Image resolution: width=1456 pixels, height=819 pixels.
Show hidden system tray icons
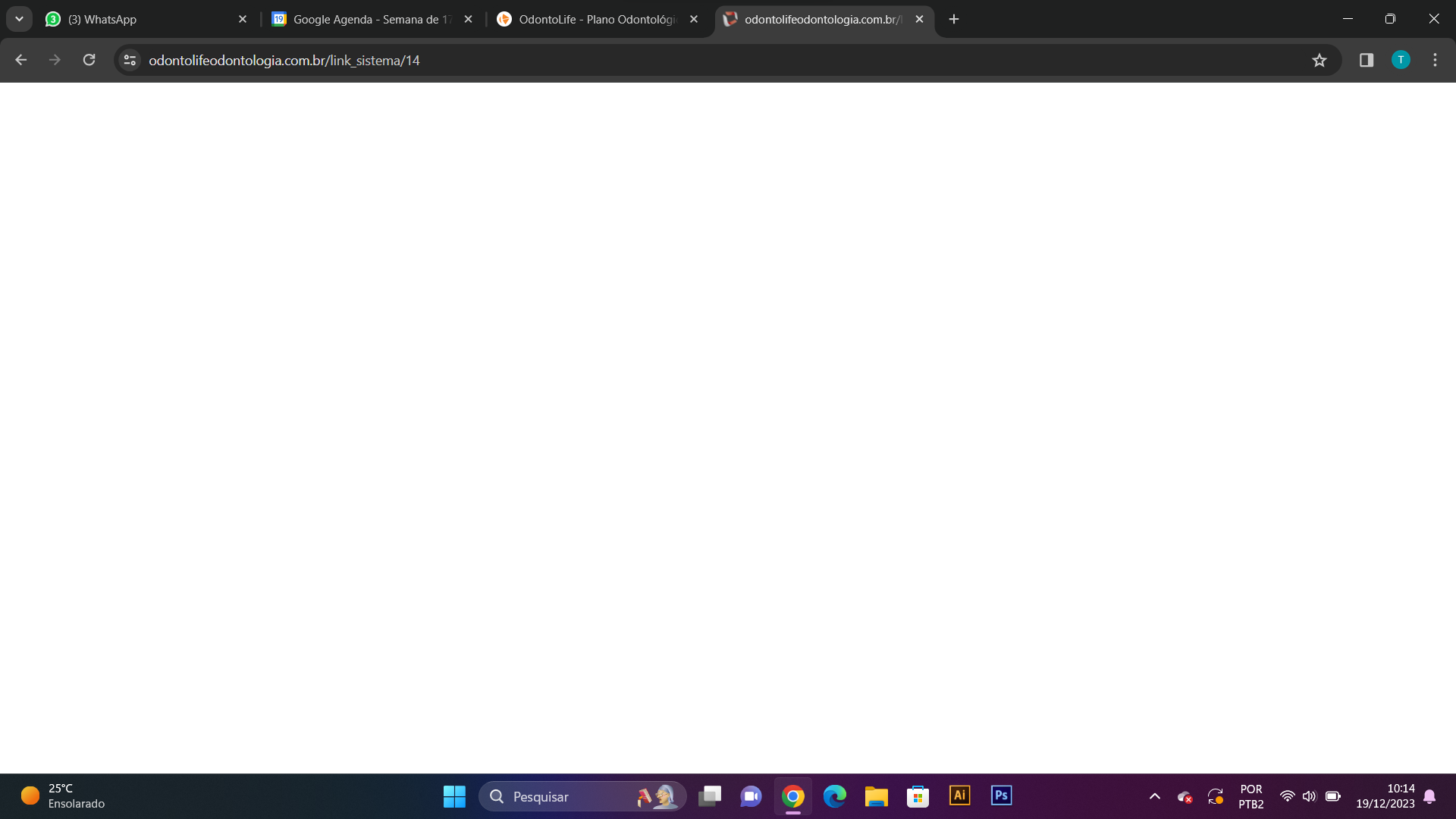pyautogui.click(x=1154, y=796)
